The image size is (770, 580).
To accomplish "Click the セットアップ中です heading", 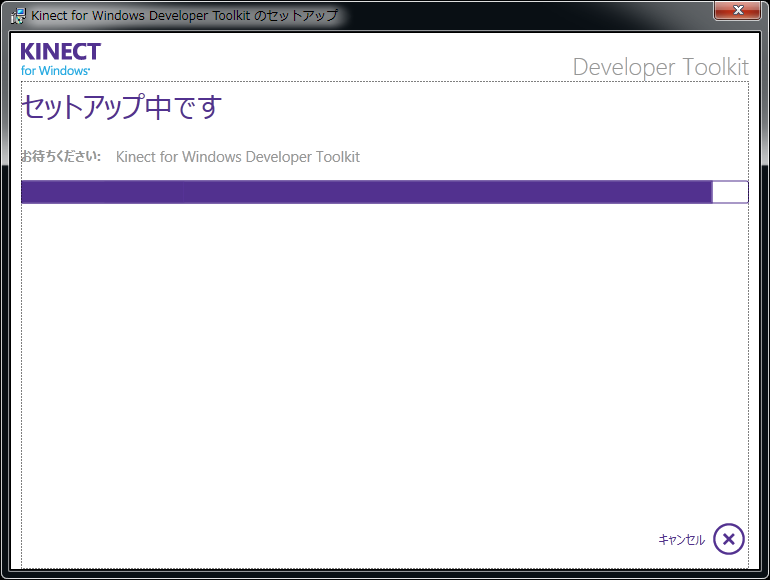I will tap(121, 107).
